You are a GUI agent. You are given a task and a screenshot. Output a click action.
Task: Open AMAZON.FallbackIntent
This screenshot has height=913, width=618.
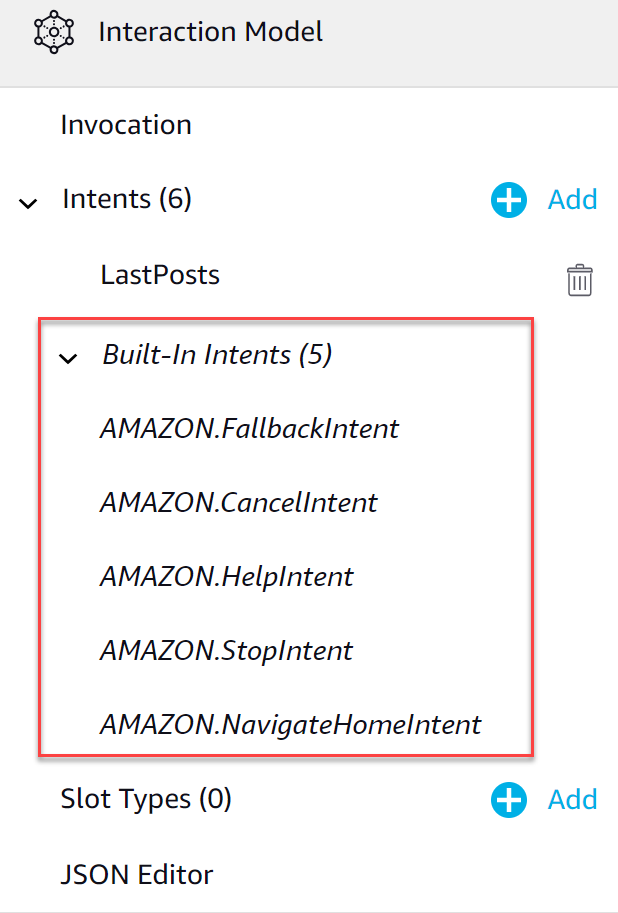pos(249,429)
